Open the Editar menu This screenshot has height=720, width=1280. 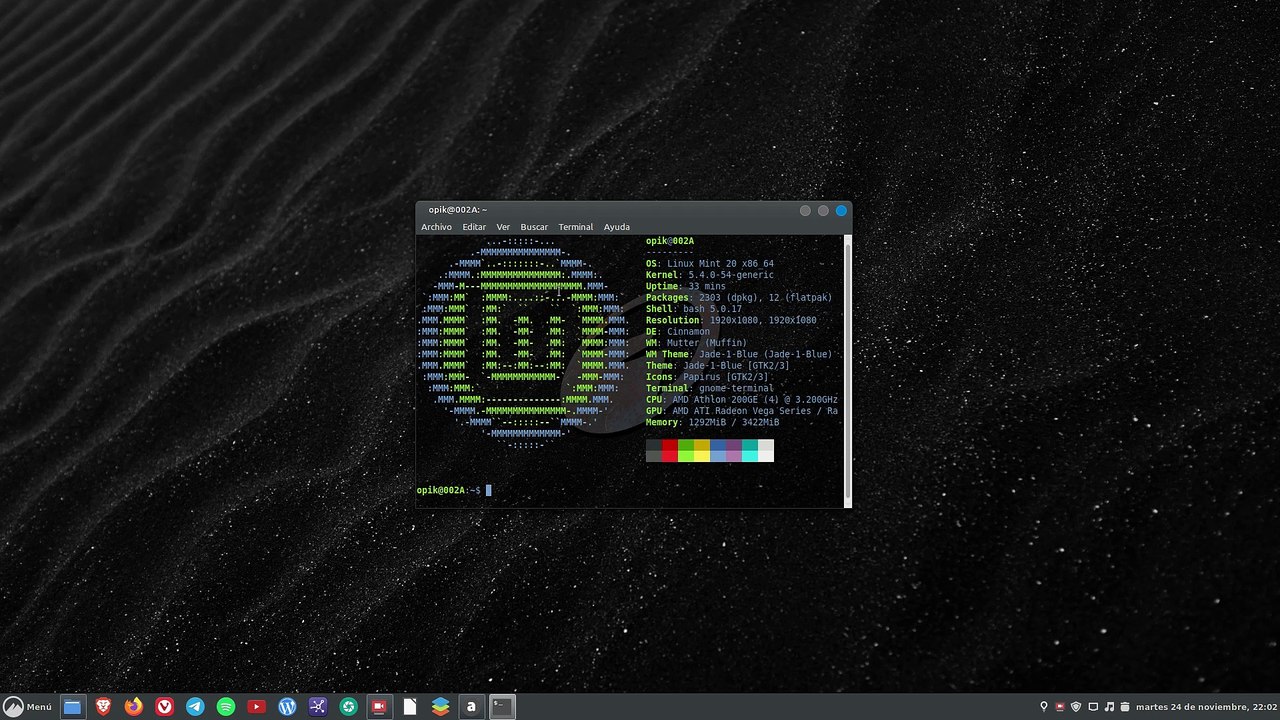[474, 227]
